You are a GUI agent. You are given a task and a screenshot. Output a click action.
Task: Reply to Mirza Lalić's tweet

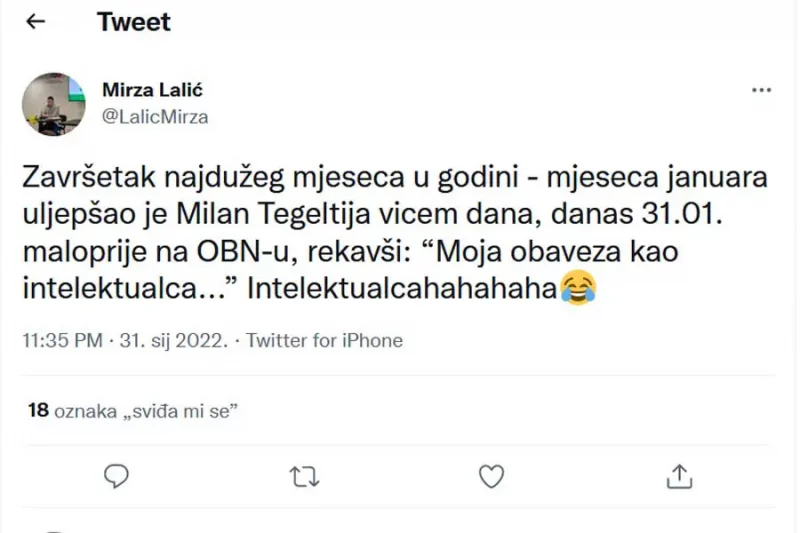(117, 476)
